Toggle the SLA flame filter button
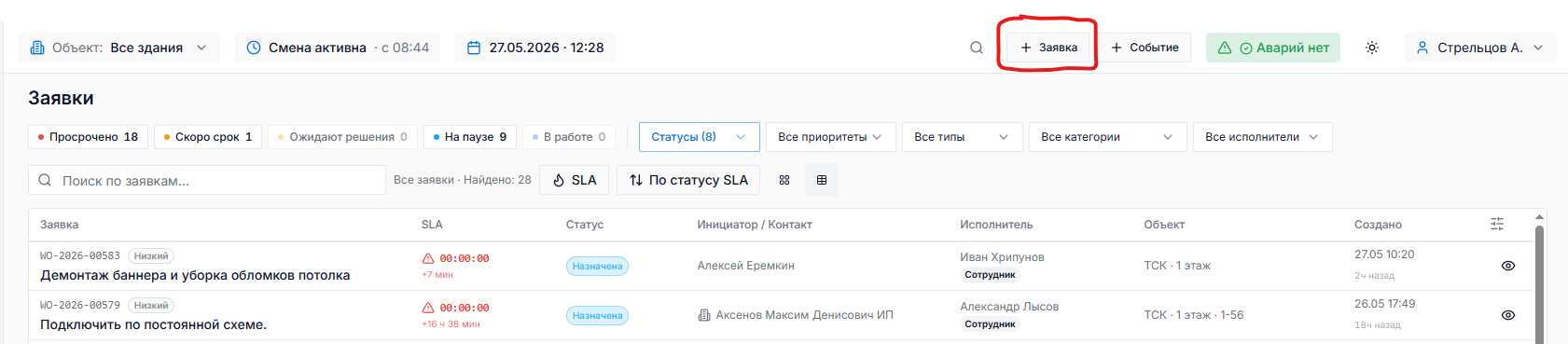The height and width of the screenshot is (344, 1568). 575,180
